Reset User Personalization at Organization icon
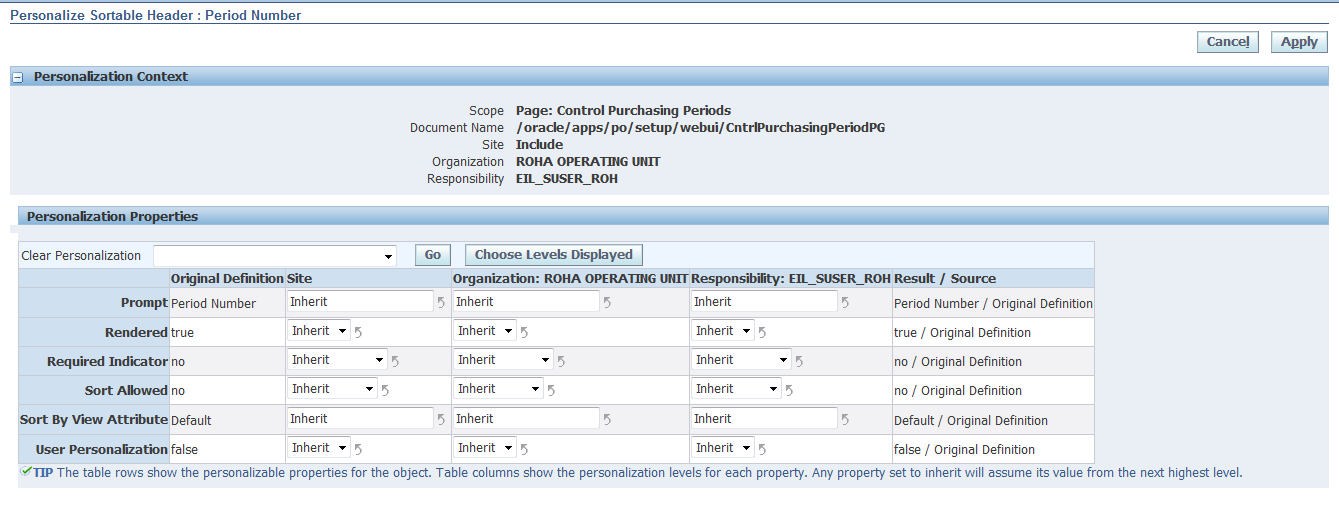 525,449
